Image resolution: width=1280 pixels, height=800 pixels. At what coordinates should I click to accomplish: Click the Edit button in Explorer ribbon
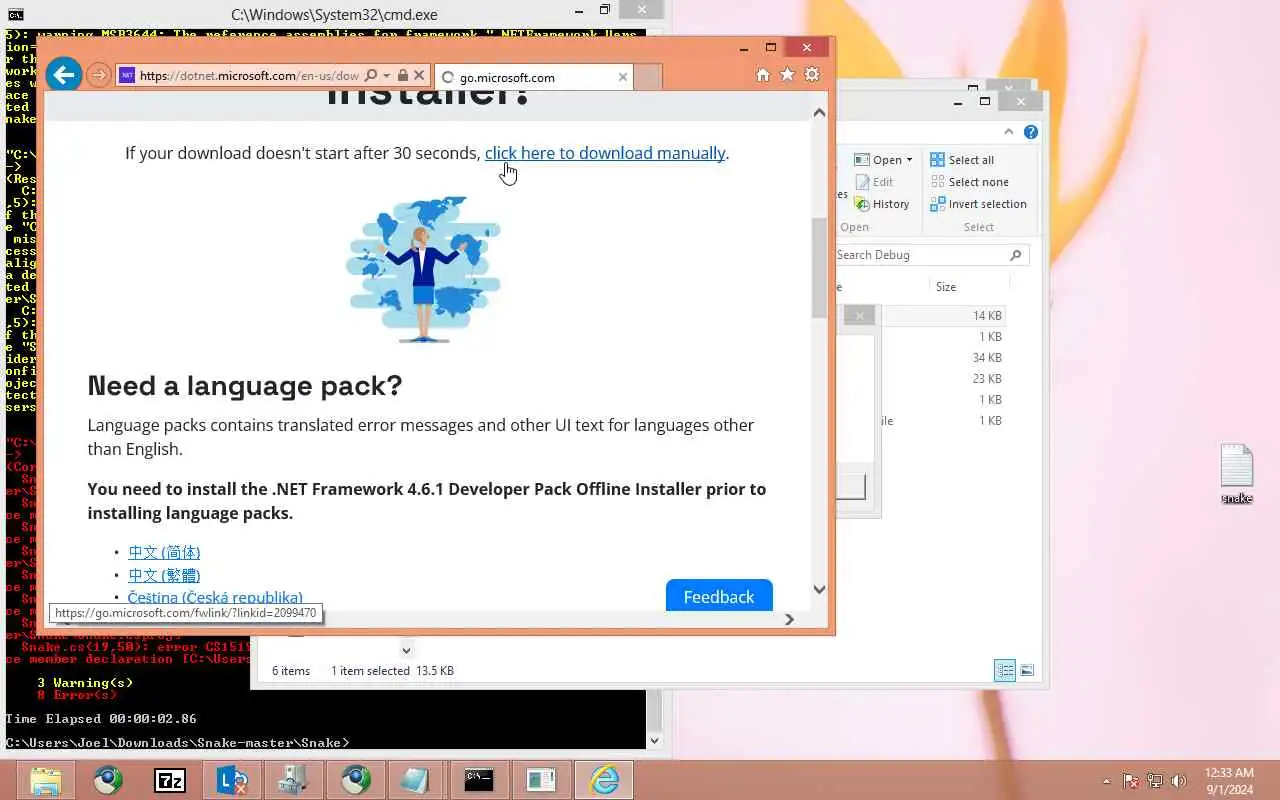(874, 182)
